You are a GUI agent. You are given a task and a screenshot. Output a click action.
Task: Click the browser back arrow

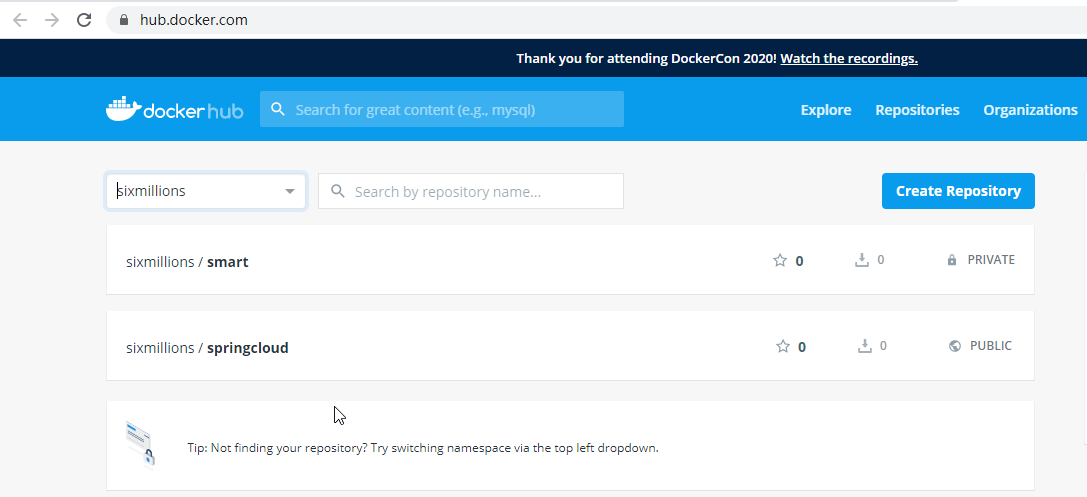point(20,20)
